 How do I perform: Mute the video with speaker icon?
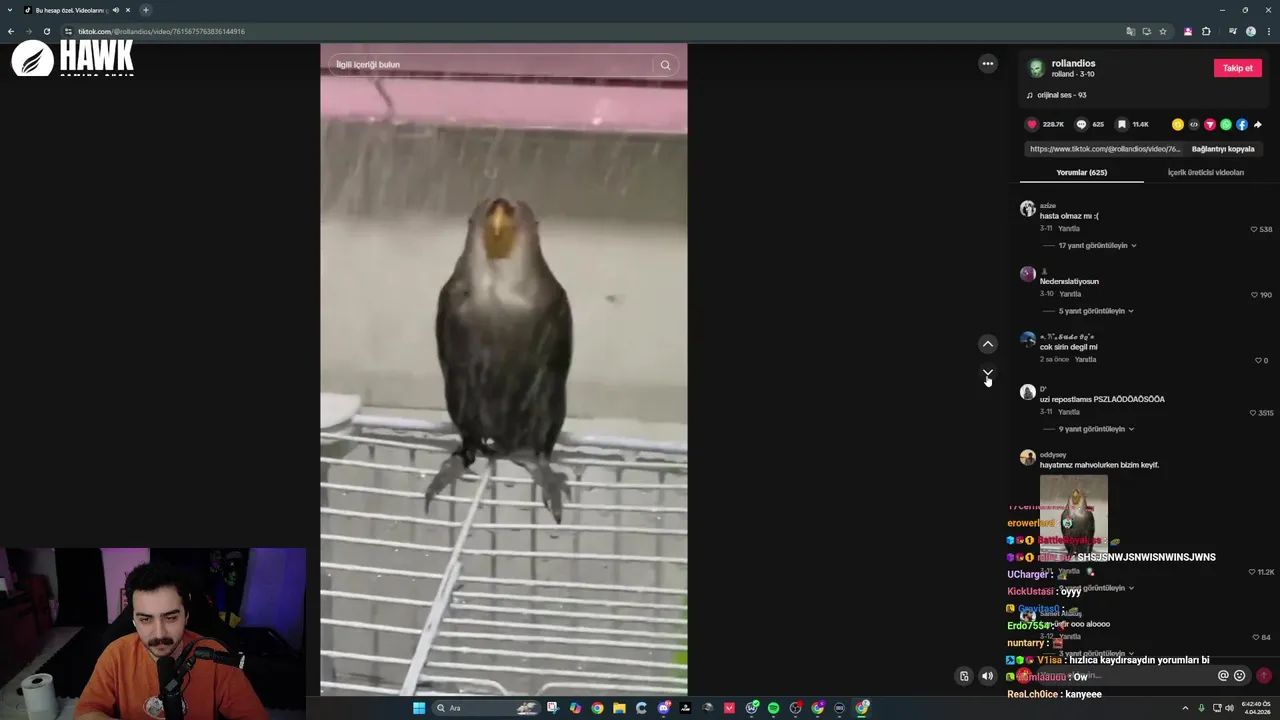tap(988, 676)
